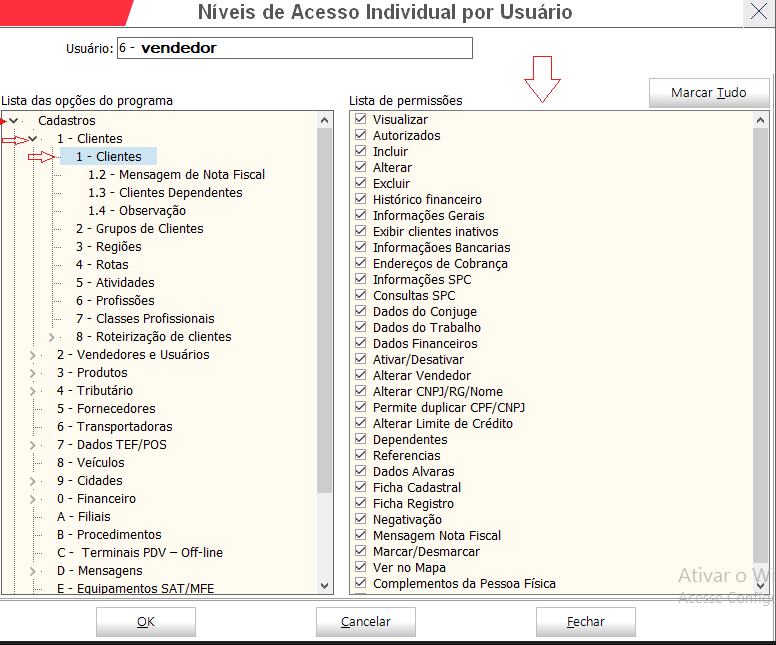Toggle Informações SPC checkbox
This screenshot has width=776, height=645.
361,279
